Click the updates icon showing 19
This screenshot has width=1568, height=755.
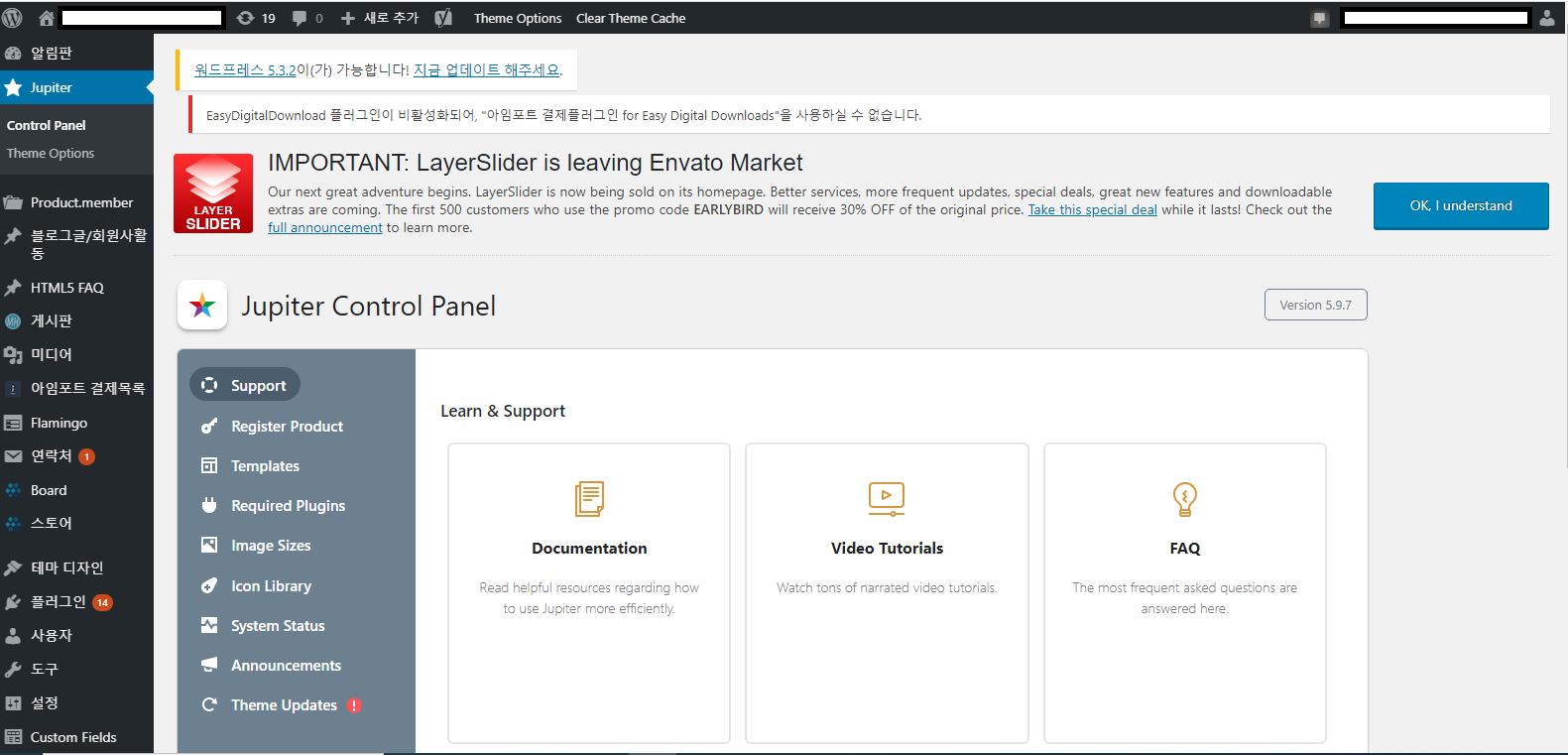pos(256,18)
